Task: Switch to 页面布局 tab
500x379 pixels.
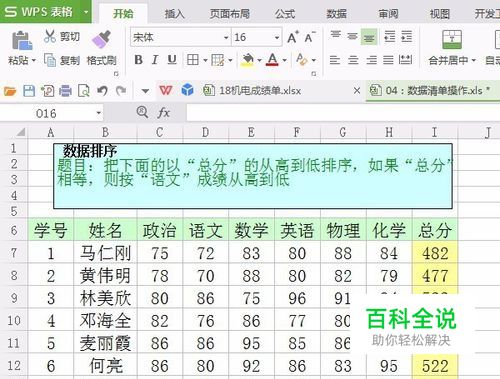Action: pyautogui.click(x=230, y=14)
